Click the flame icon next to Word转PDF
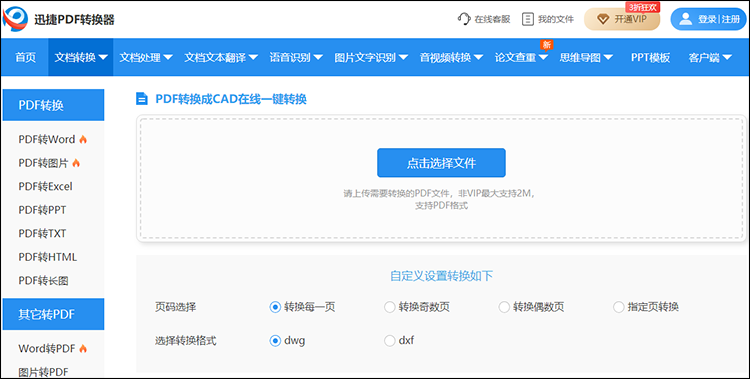This screenshot has height=379, width=750. pos(83,349)
